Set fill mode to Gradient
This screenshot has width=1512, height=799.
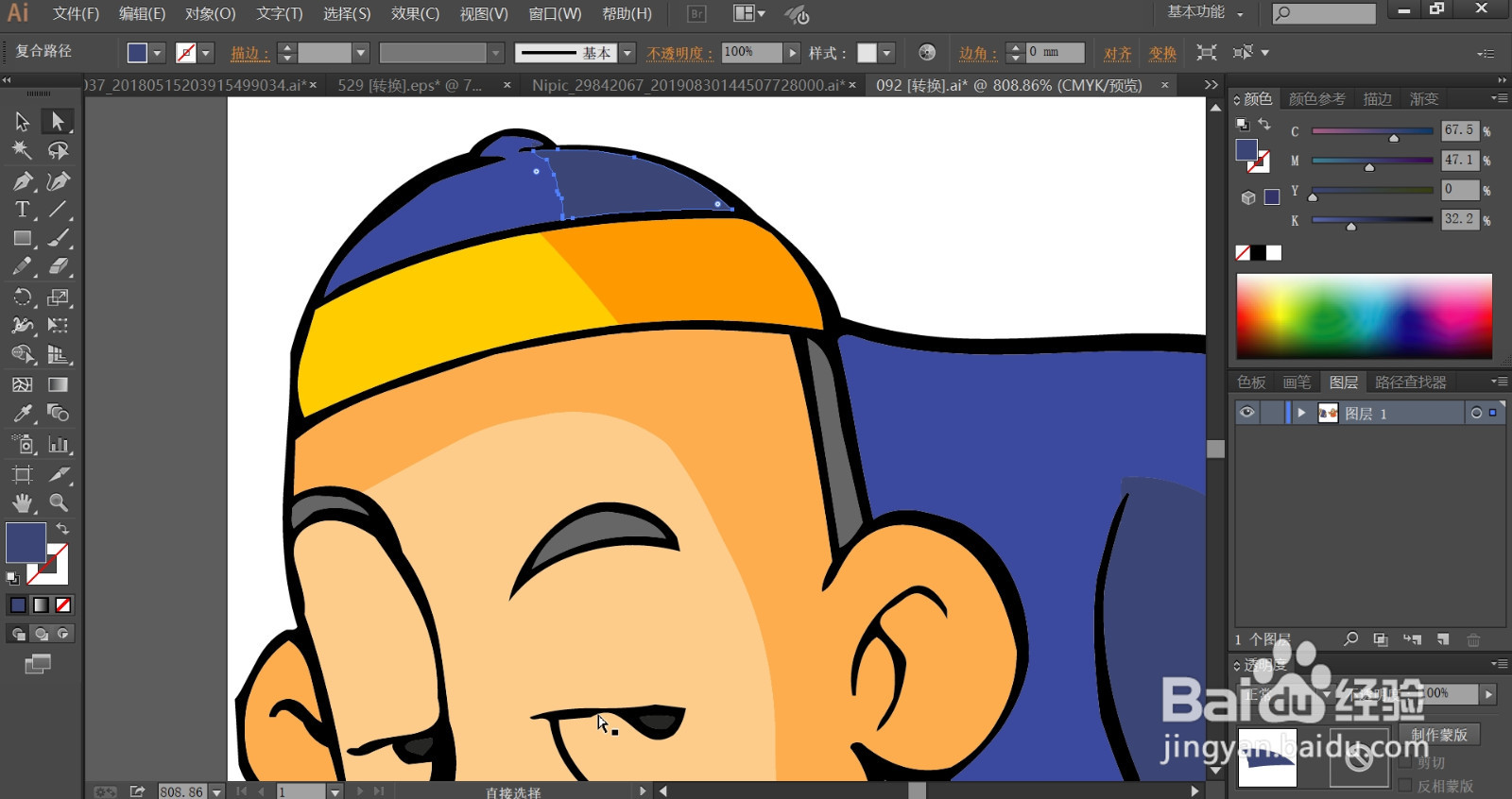pyautogui.click(x=41, y=604)
